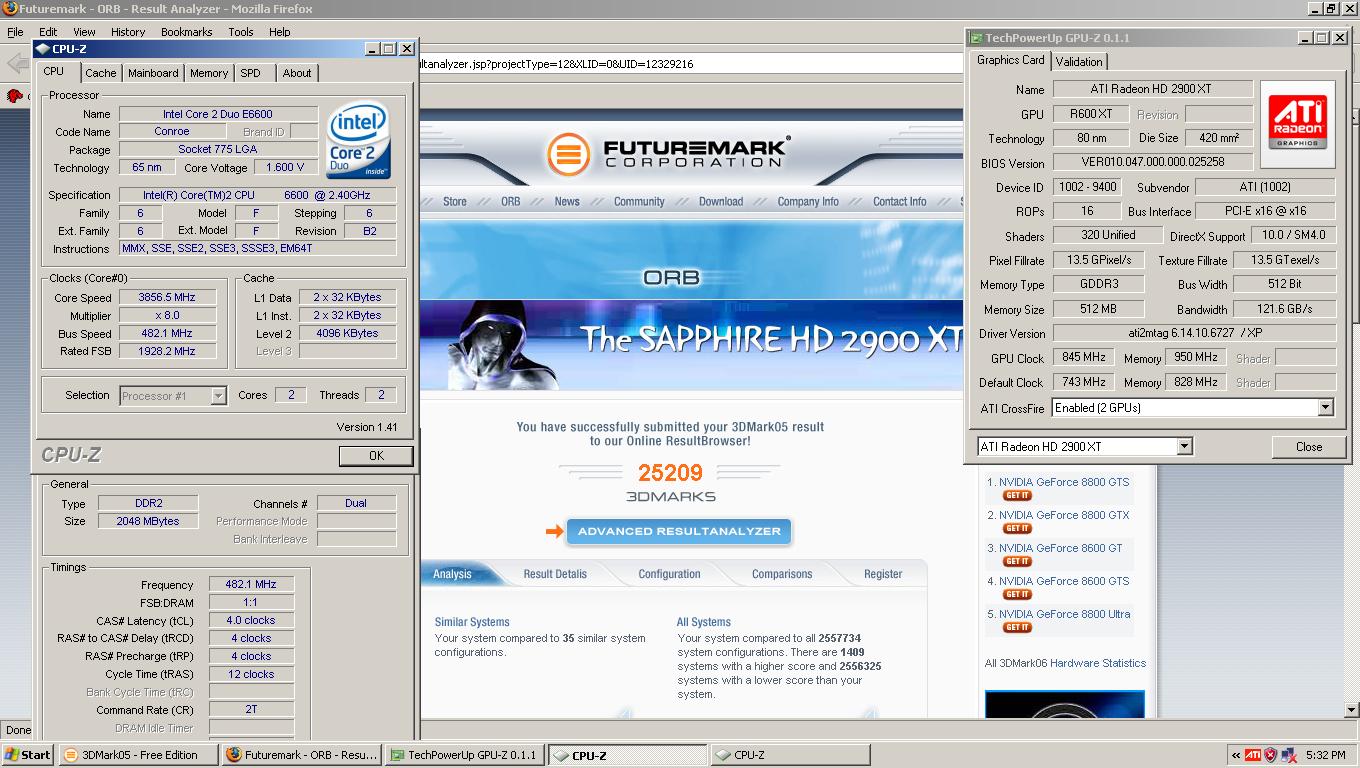This screenshot has height=768, width=1360.
Task: Open the Start menu
Action: [x=28, y=755]
